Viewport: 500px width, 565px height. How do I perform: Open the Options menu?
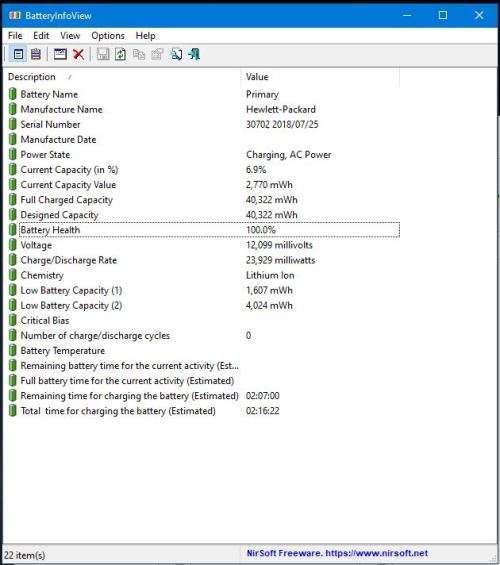(x=108, y=36)
